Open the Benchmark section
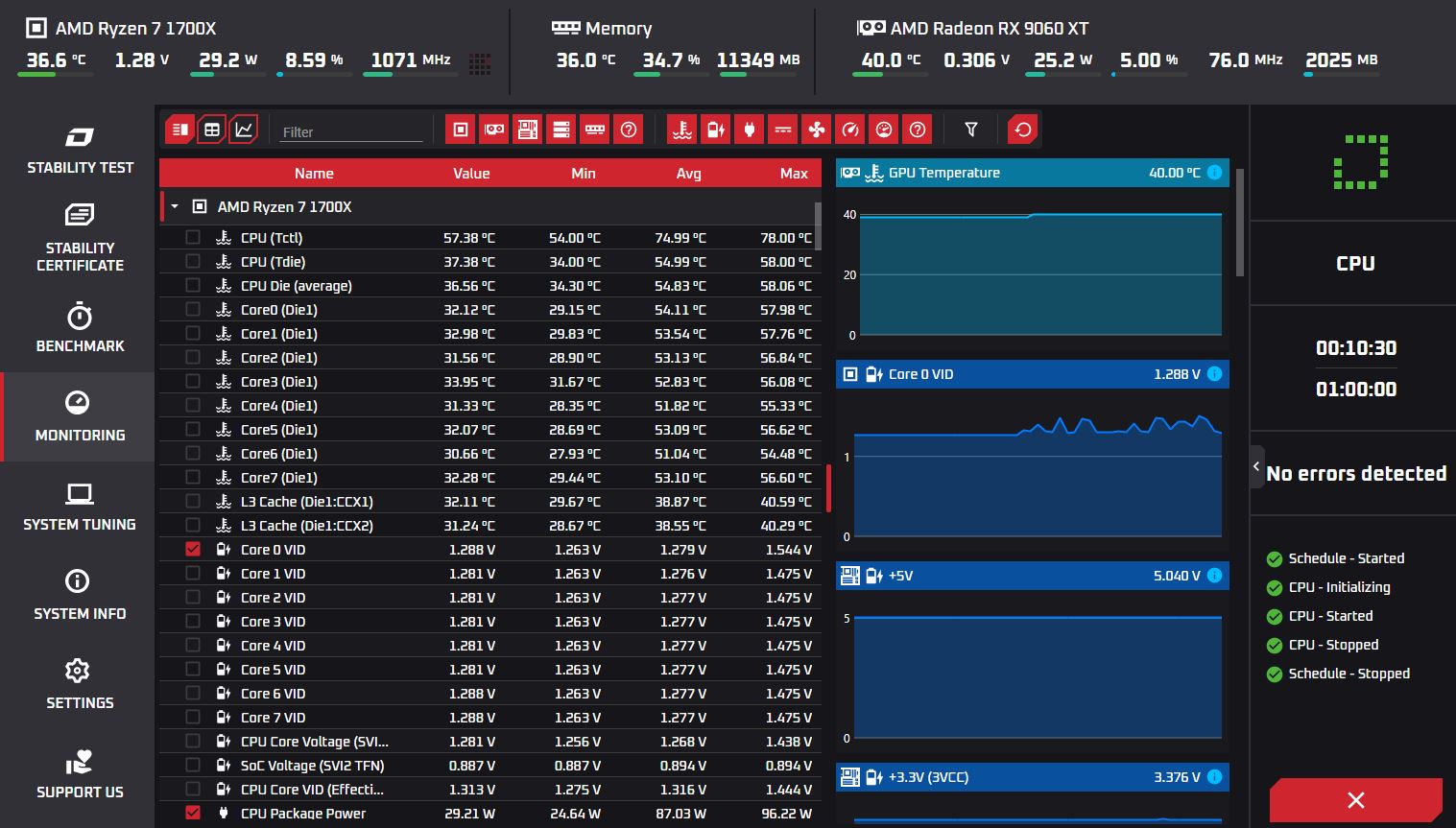This screenshot has width=1456, height=828. pyautogui.click(x=80, y=328)
